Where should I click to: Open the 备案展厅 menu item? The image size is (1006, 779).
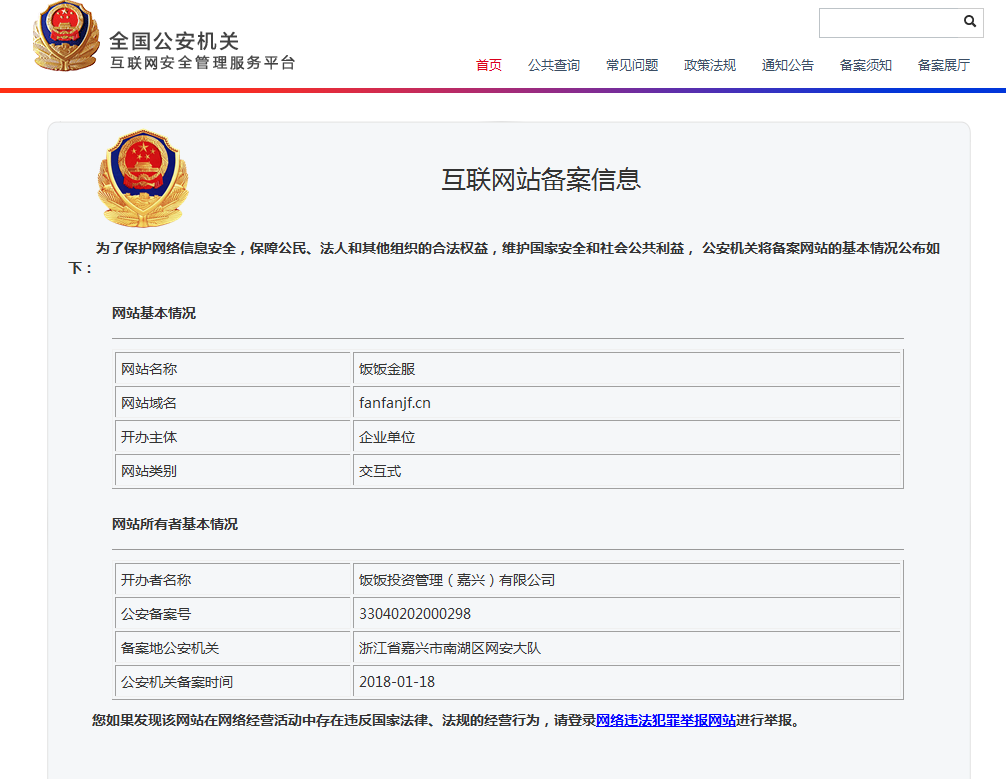pos(944,65)
